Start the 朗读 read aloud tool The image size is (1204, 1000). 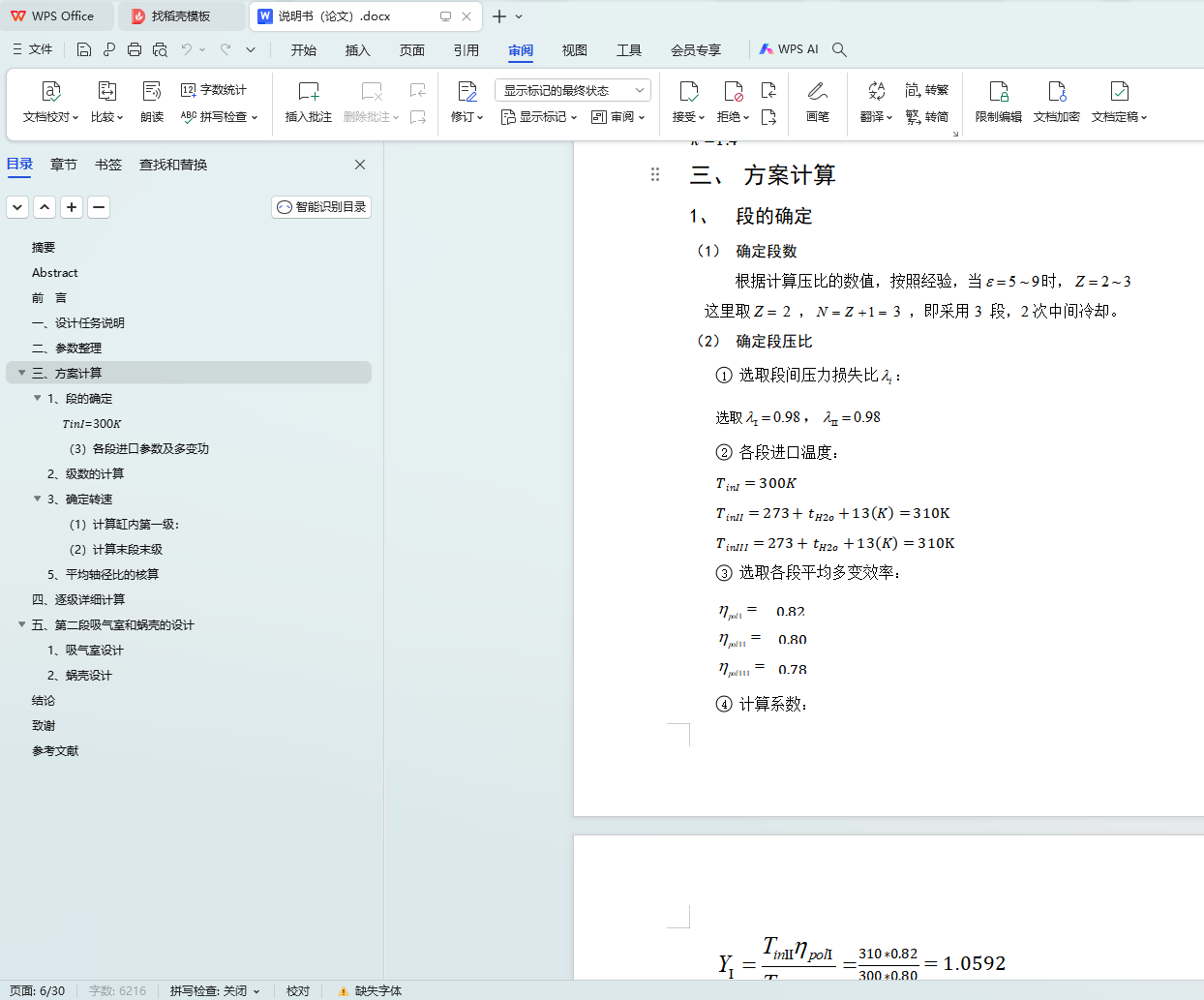[x=152, y=103]
